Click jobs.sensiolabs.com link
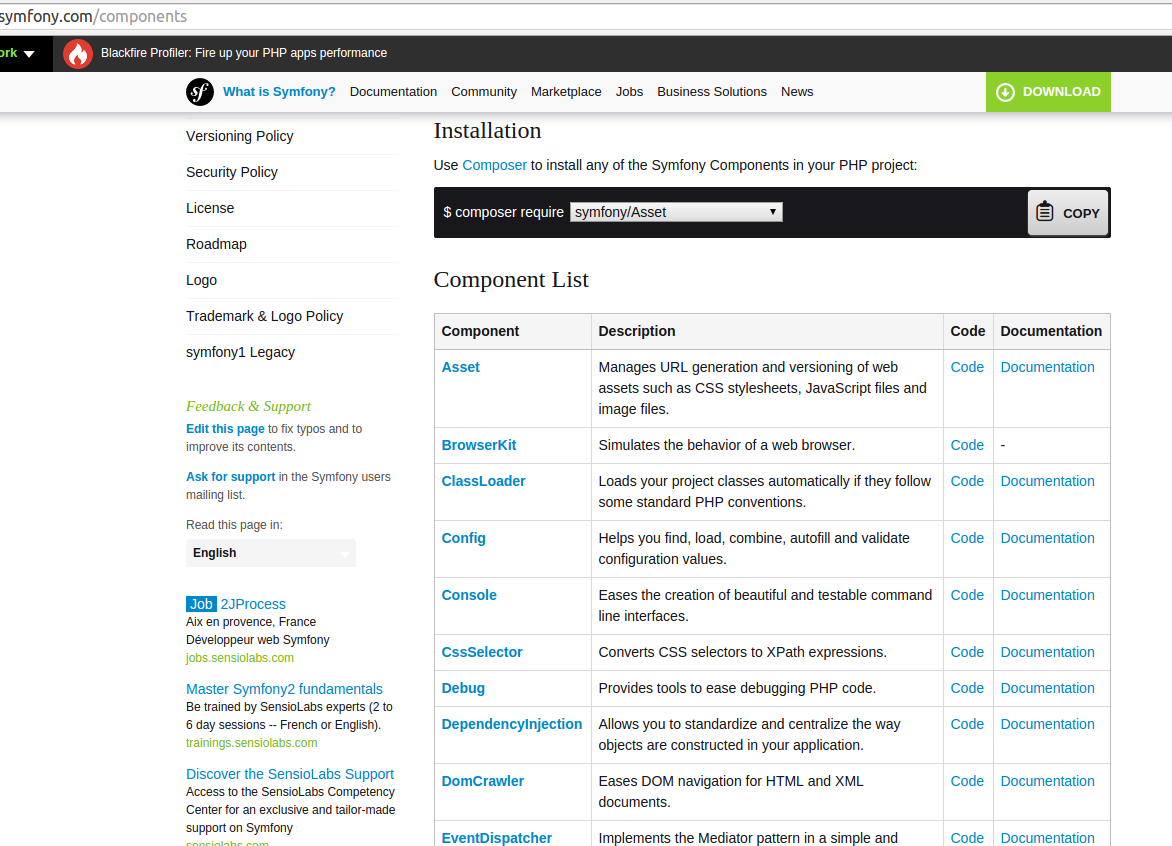Image resolution: width=1172 pixels, height=846 pixels. (x=240, y=658)
